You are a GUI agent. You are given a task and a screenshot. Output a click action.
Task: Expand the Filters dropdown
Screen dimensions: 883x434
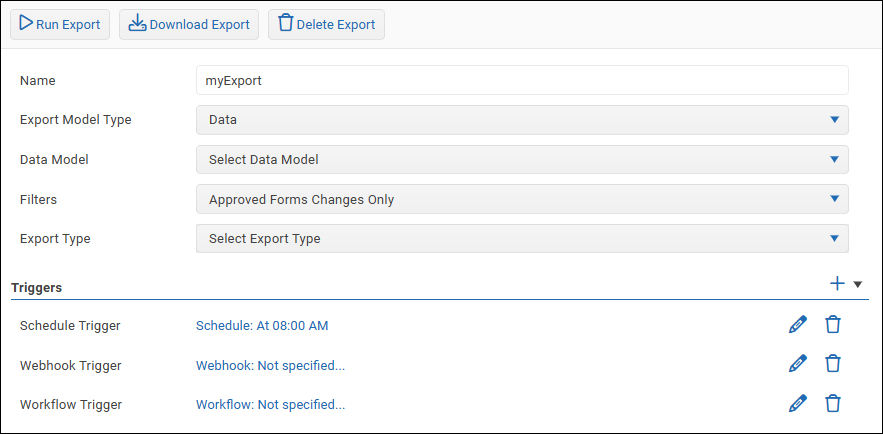click(x=522, y=199)
